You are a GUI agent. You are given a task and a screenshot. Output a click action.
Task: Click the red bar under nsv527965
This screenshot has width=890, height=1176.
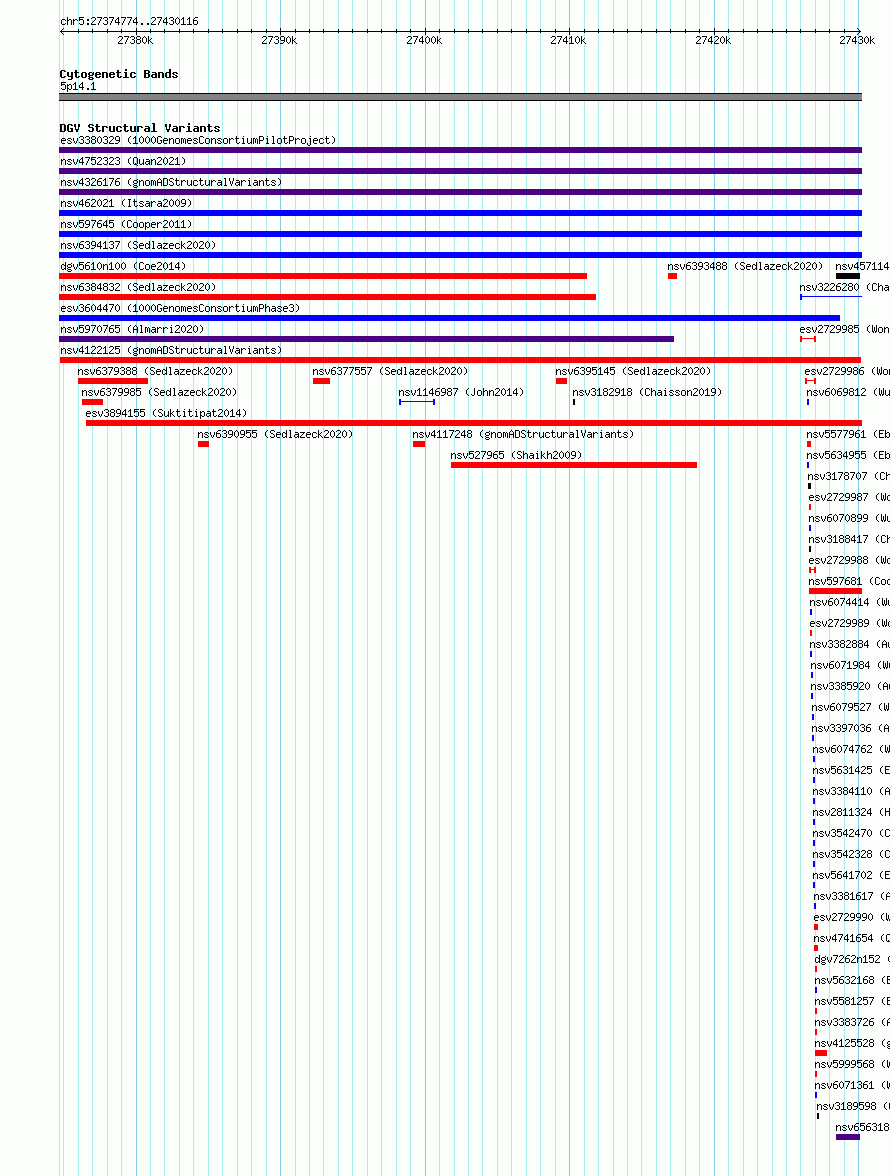click(x=574, y=465)
